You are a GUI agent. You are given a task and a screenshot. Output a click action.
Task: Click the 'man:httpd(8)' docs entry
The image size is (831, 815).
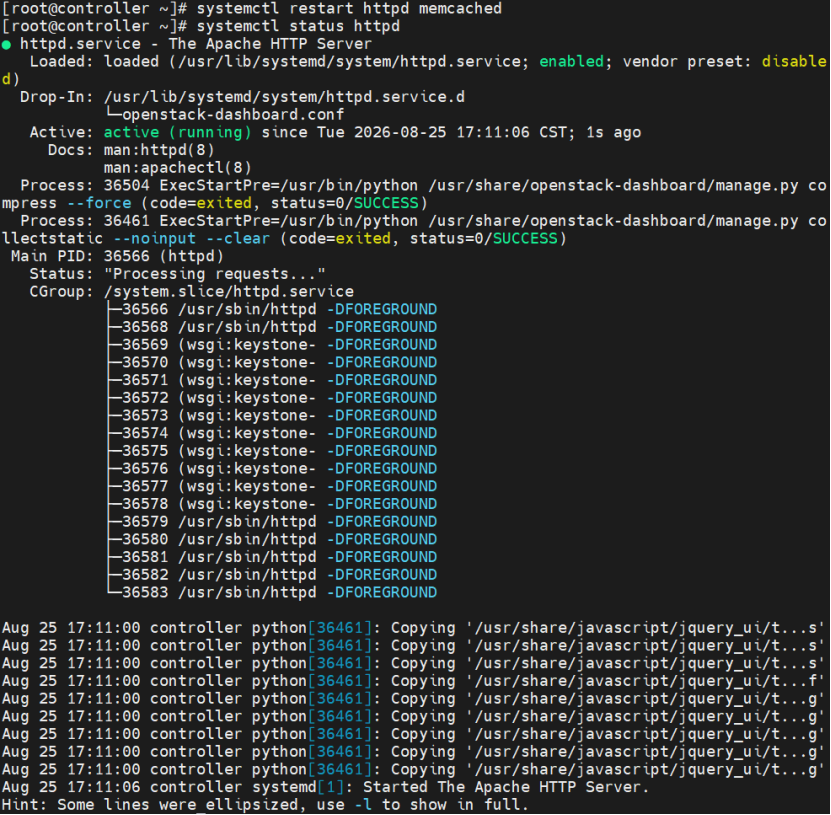point(159,150)
